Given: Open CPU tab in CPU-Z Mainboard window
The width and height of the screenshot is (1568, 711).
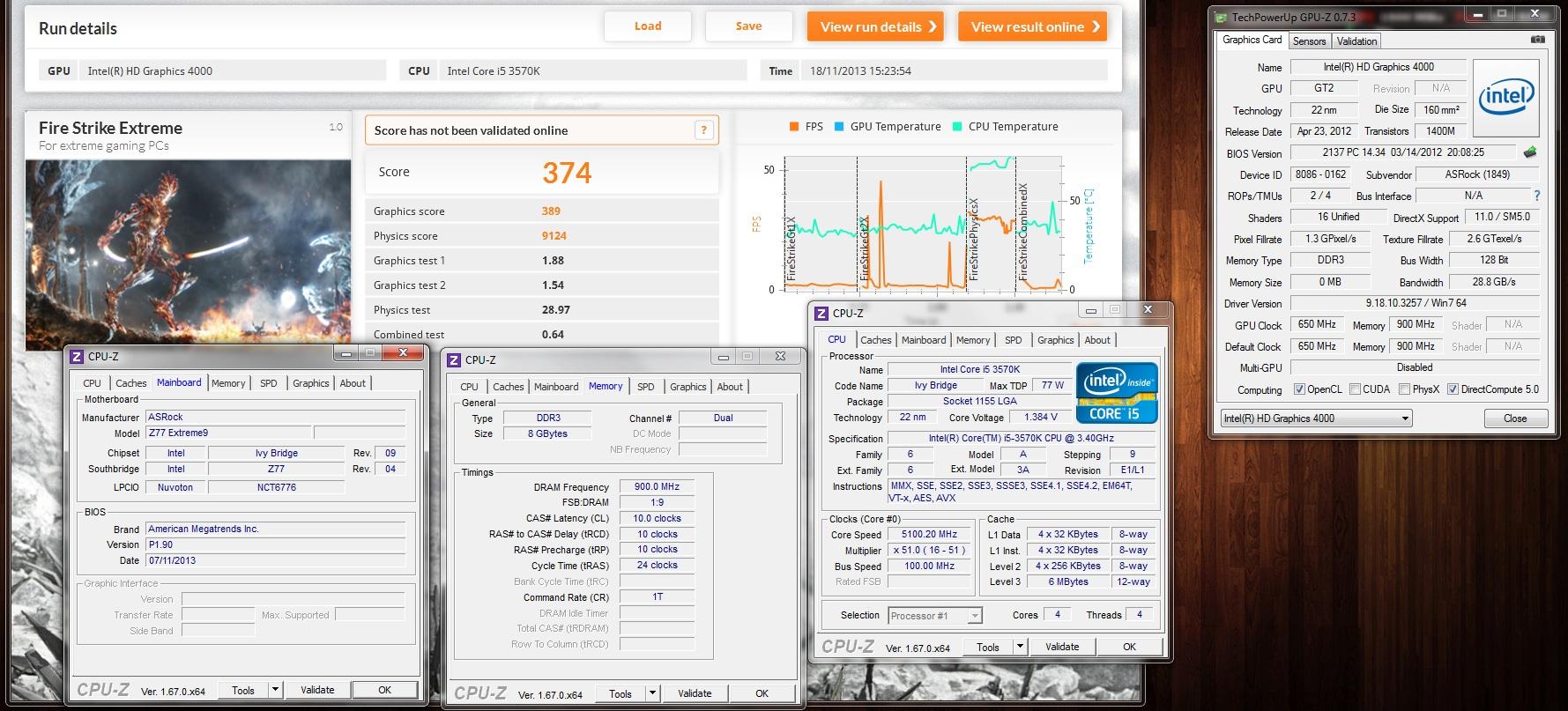Looking at the screenshot, I should pos(92,383).
